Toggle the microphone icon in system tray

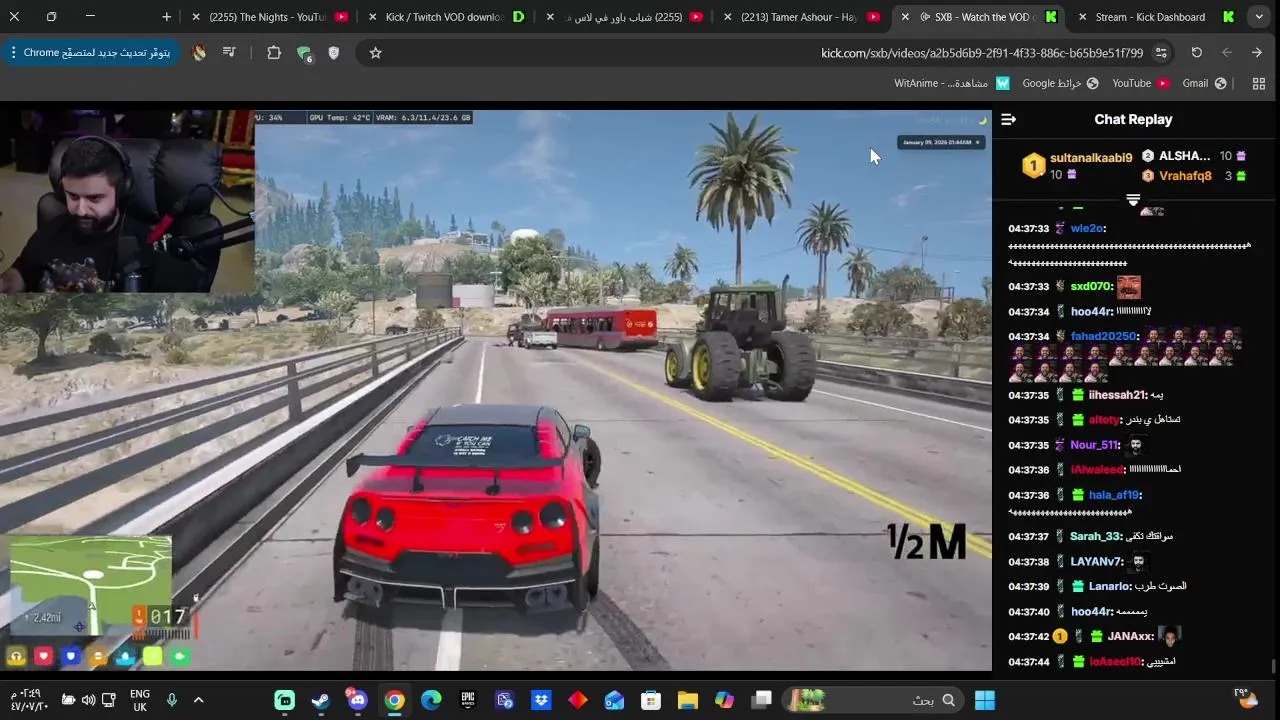(171, 700)
